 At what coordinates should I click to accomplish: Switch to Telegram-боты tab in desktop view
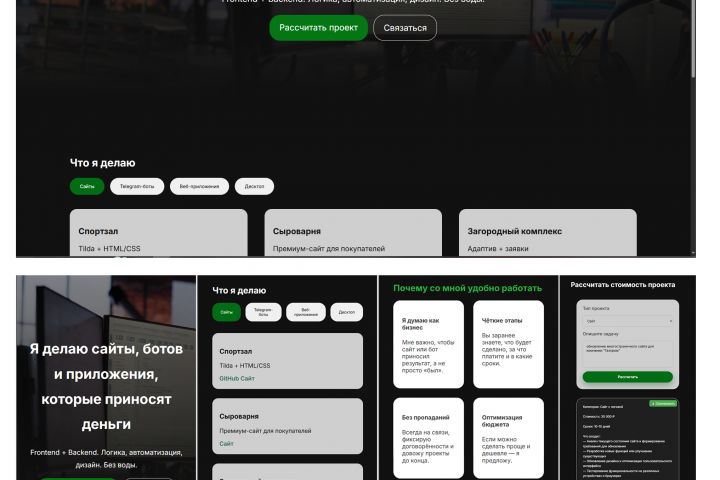tap(137, 186)
